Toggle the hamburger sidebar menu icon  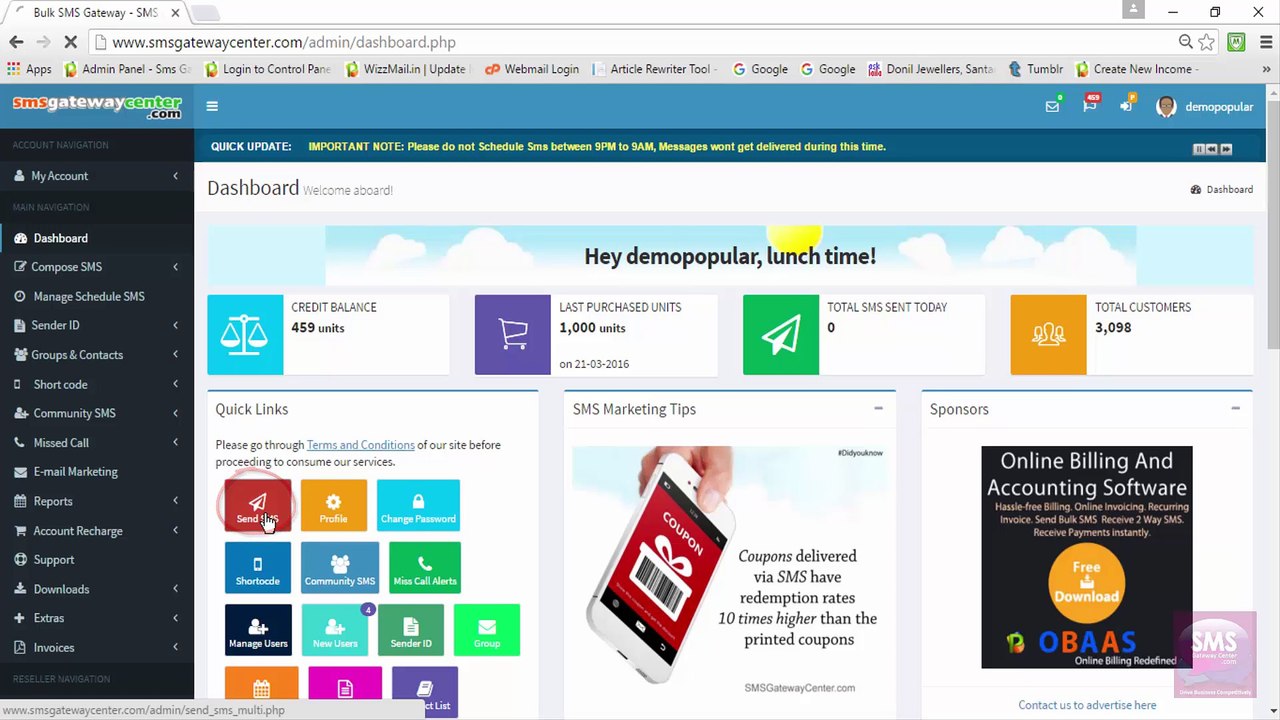212,106
